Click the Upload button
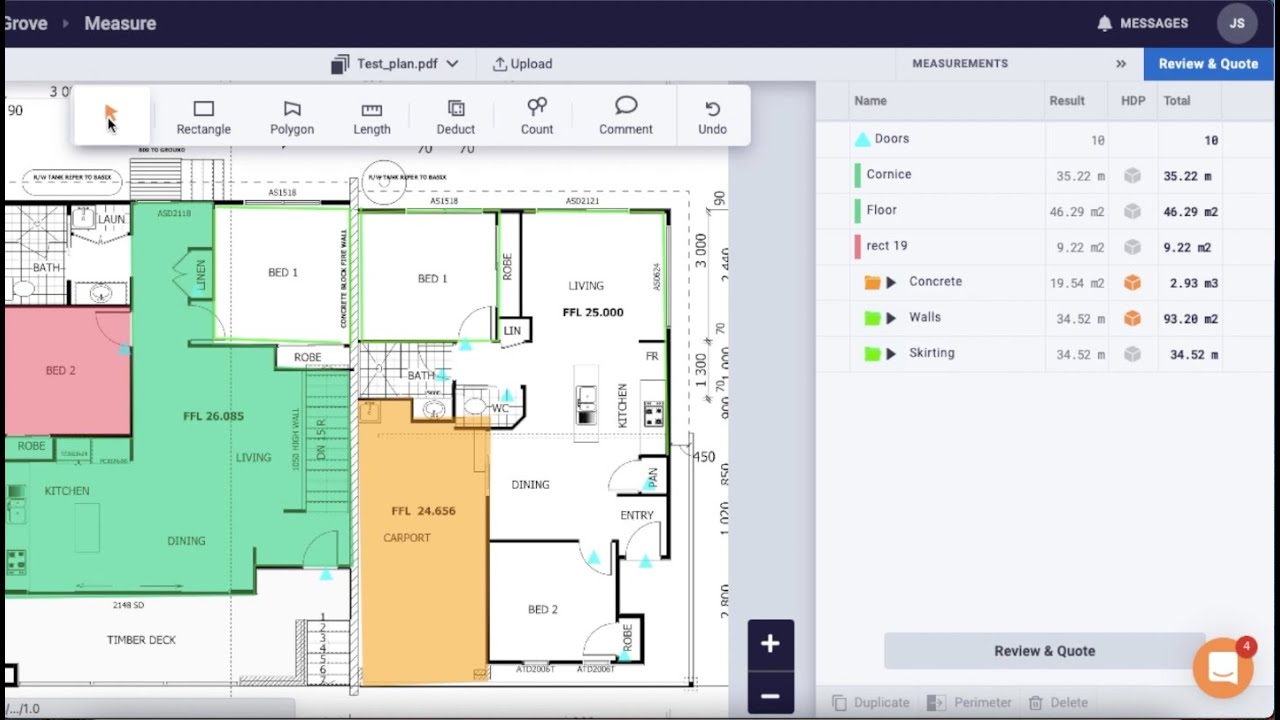The height and width of the screenshot is (720, 1280). click(x=522, y=64)
